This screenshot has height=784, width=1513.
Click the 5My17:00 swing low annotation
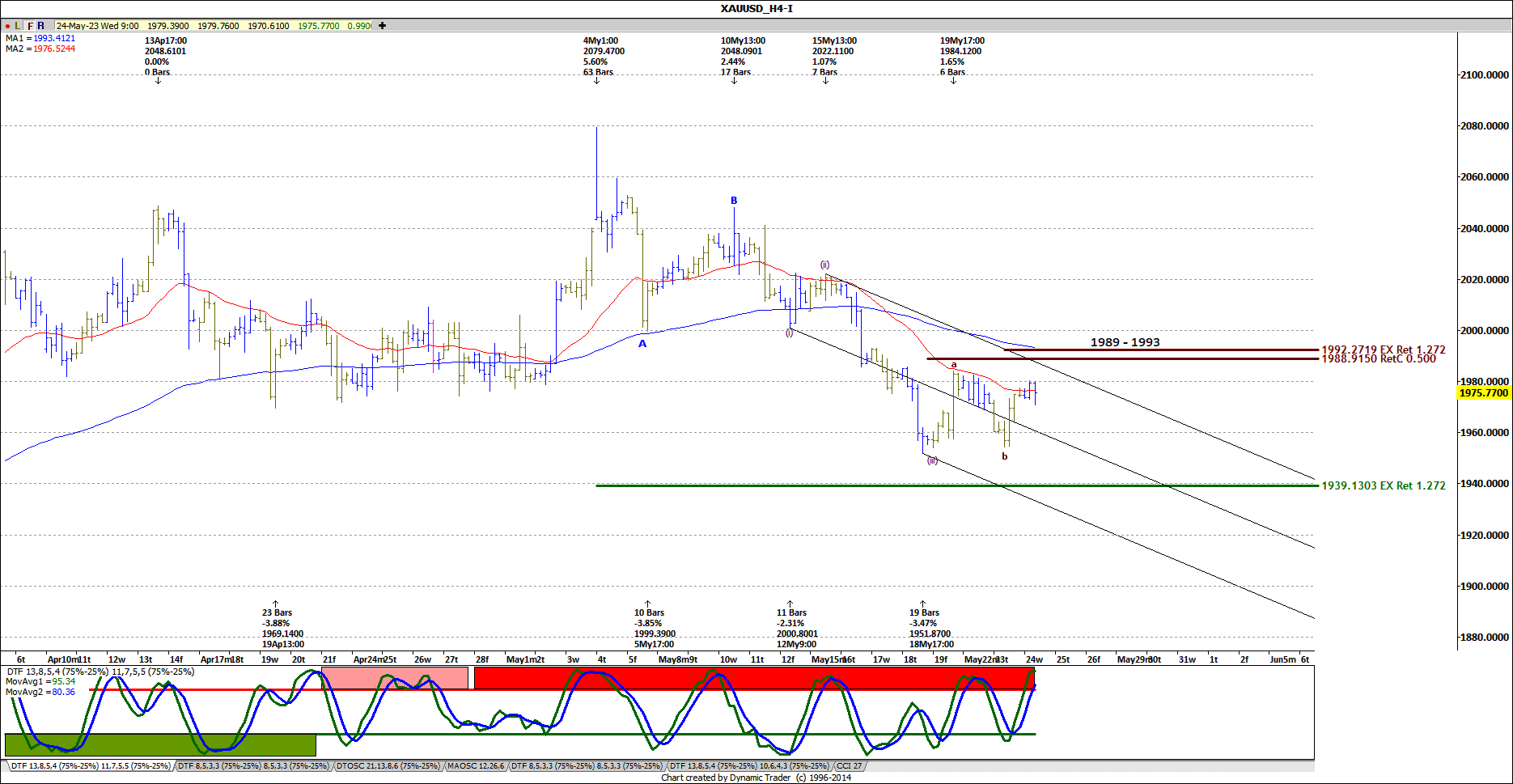coord(655,629)
